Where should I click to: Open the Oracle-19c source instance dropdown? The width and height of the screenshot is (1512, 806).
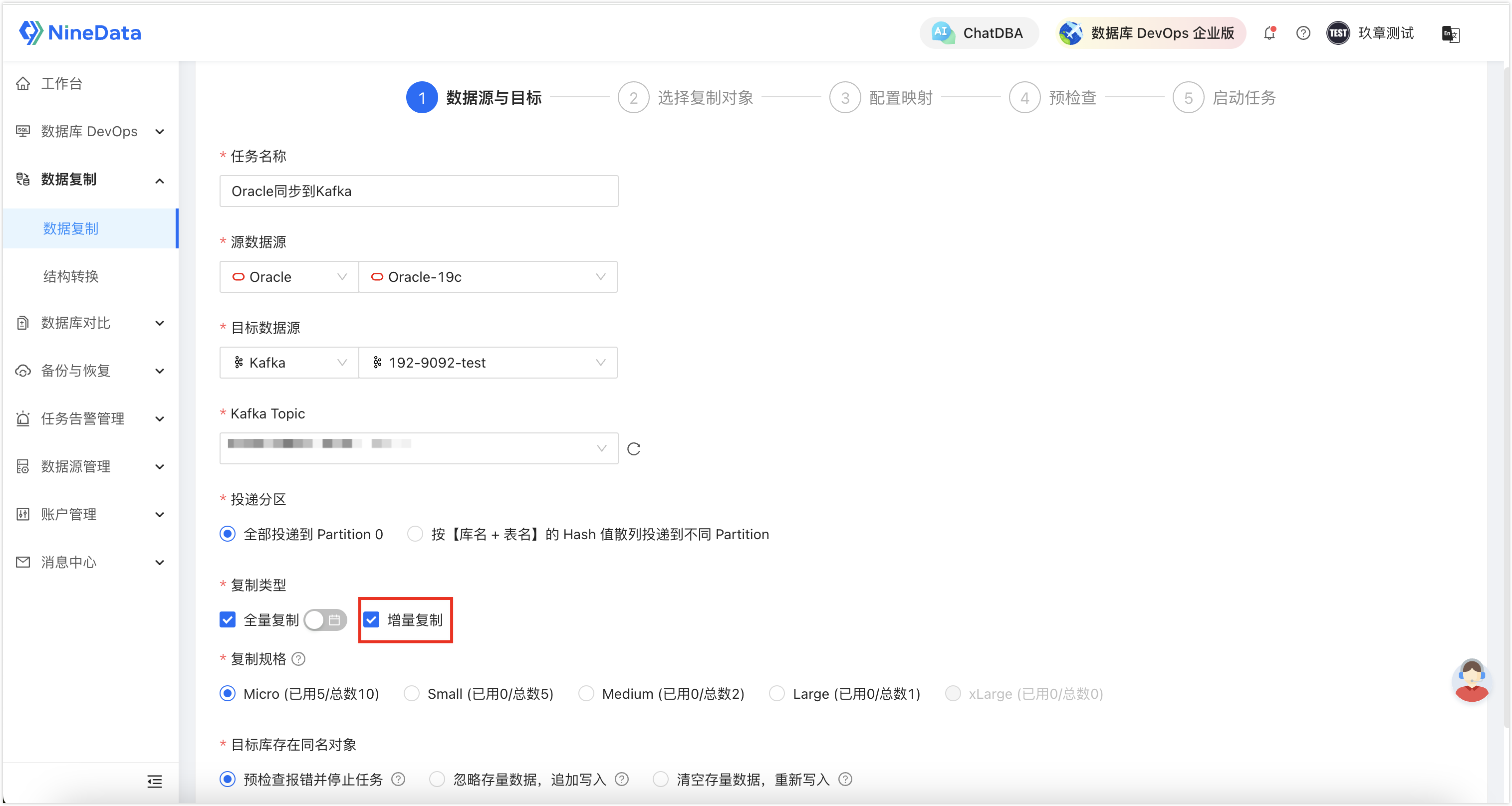click(x=488, y=277)
